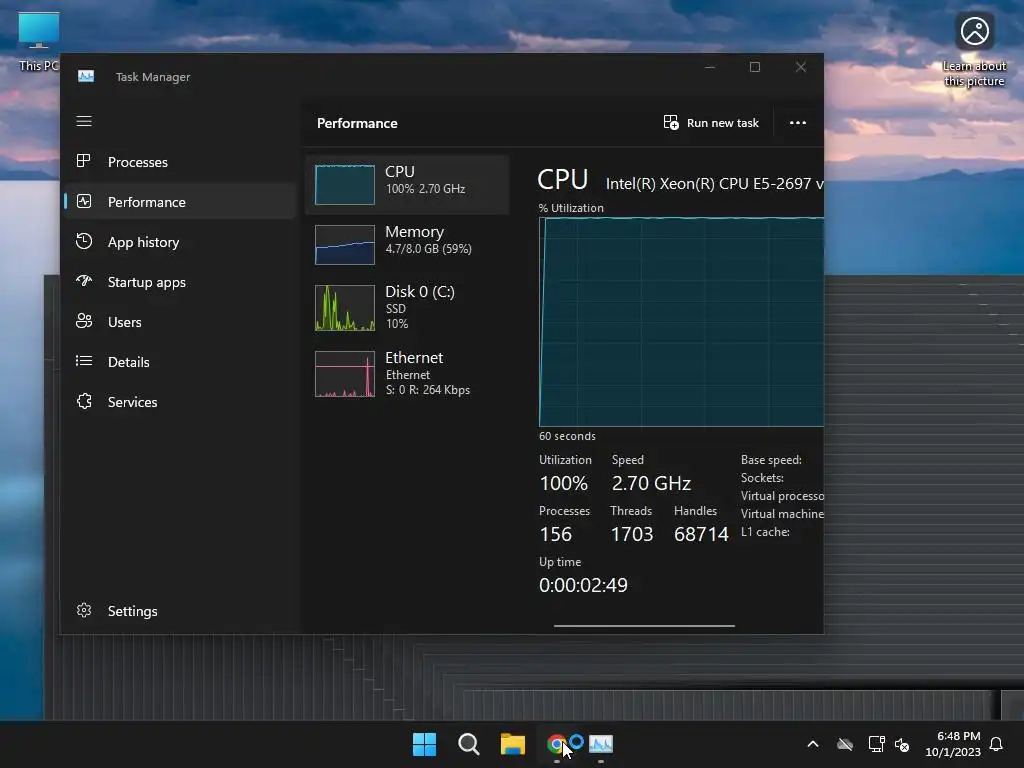Click the Up time value 0:00:02:49
This screenshot has width=1024, height=768.
(x=583, y=585)
